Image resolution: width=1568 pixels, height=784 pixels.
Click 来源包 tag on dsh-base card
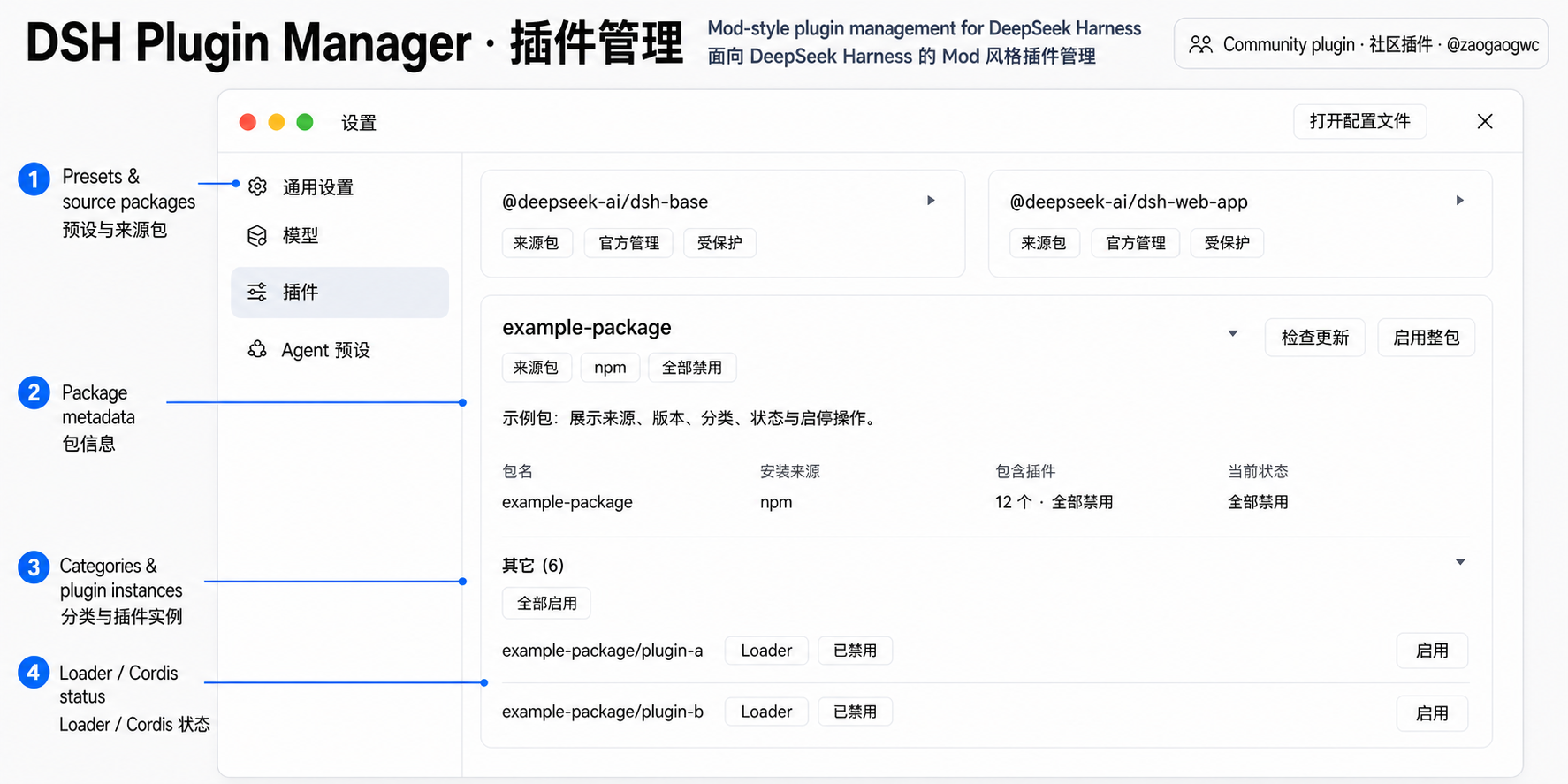click(537, 243)
